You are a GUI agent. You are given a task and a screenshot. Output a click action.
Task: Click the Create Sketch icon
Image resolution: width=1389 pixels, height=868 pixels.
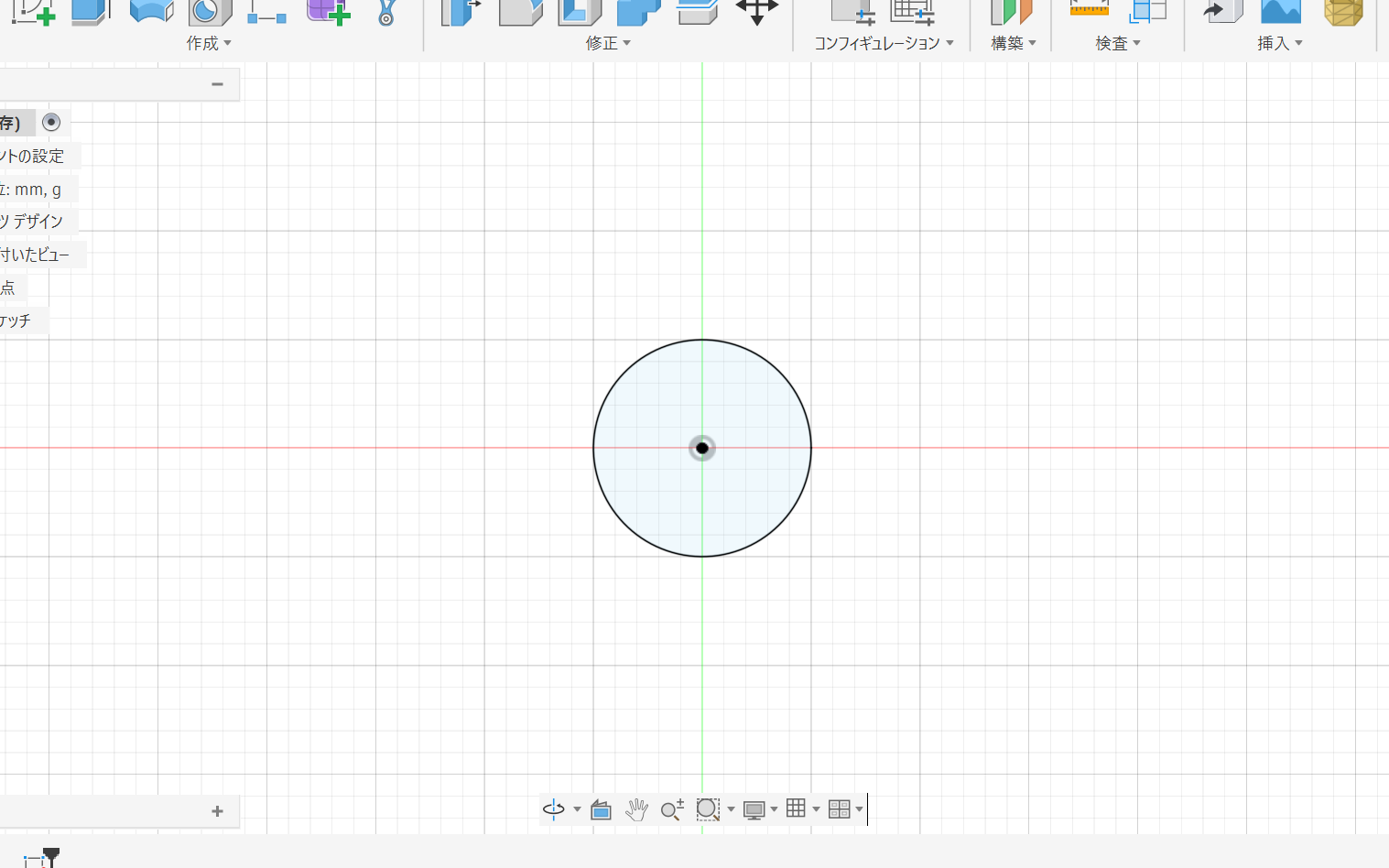[32, 11]
